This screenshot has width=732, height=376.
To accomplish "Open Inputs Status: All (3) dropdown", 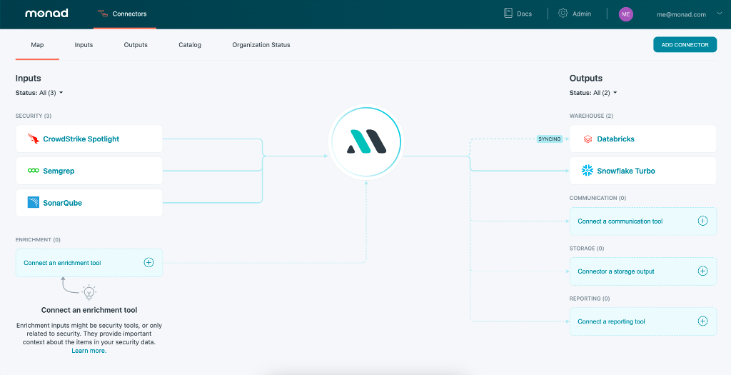I will pyautogui.click(x=39, y=93).
